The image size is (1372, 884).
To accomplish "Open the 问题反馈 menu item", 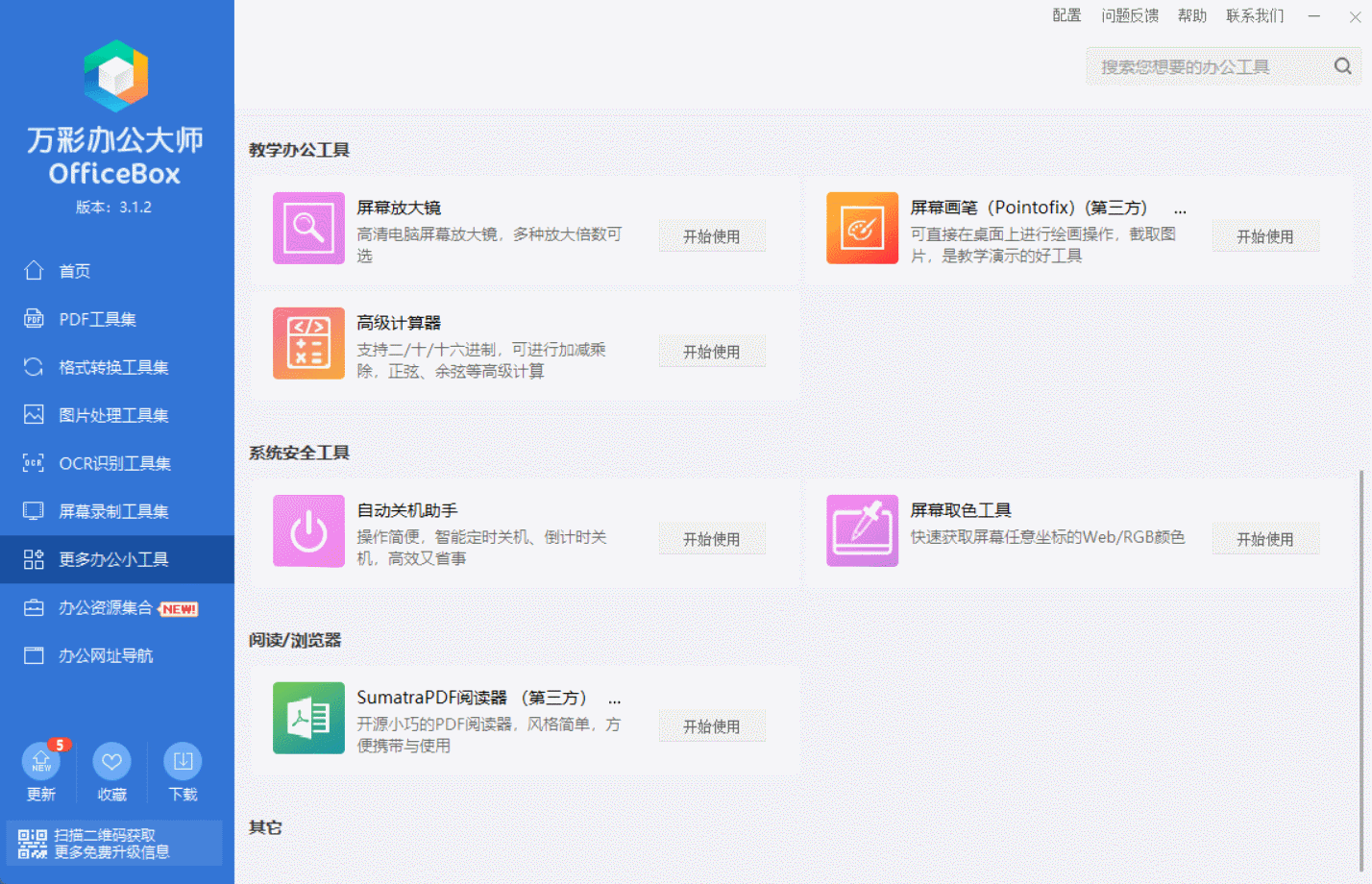I will tap(1130, 15).
